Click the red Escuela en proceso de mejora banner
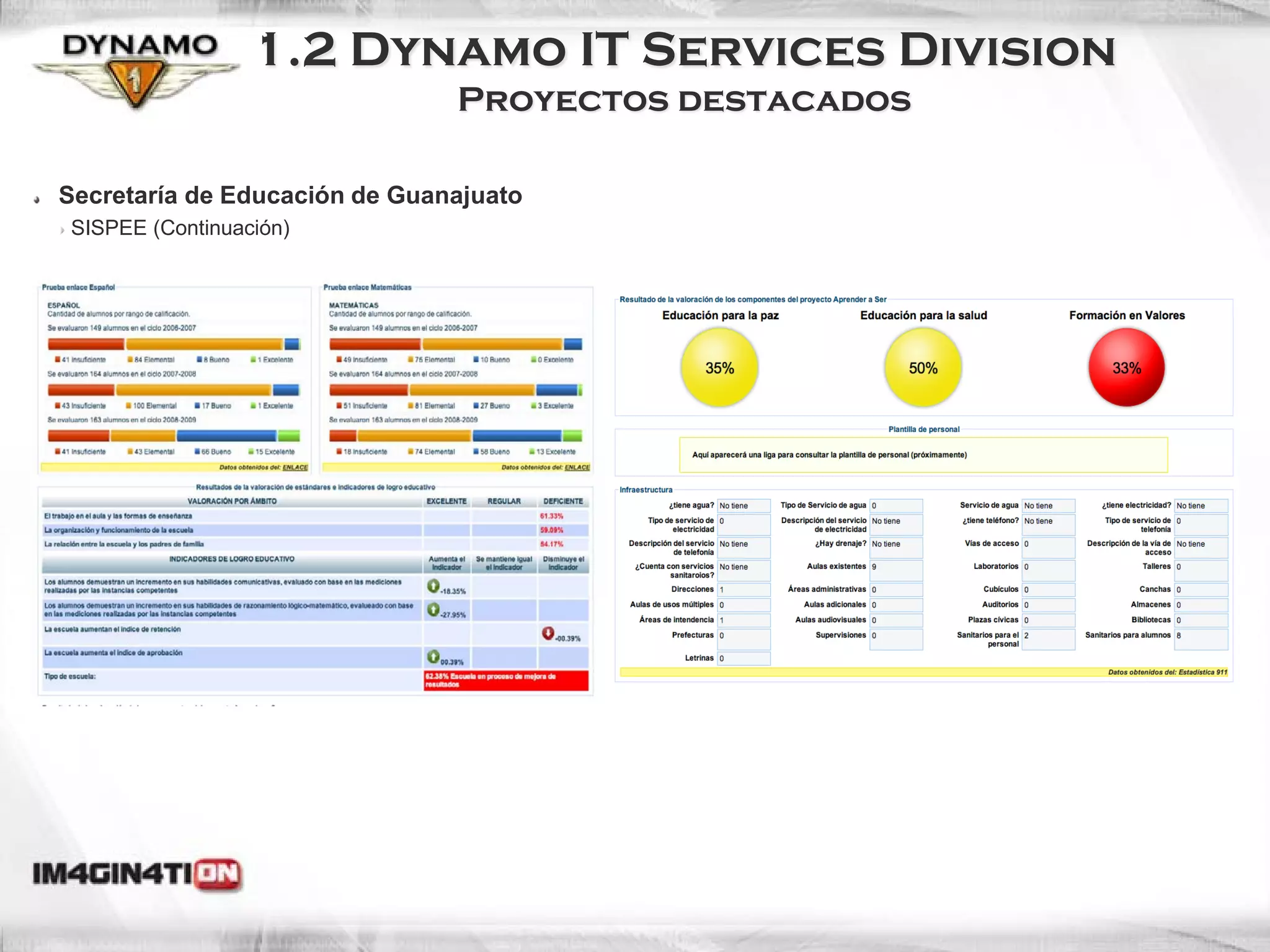 click(506, 681)
